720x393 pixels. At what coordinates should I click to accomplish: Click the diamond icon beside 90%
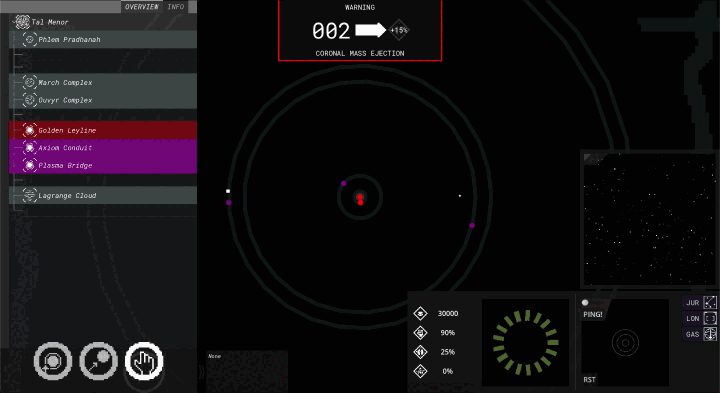point(420,332)
